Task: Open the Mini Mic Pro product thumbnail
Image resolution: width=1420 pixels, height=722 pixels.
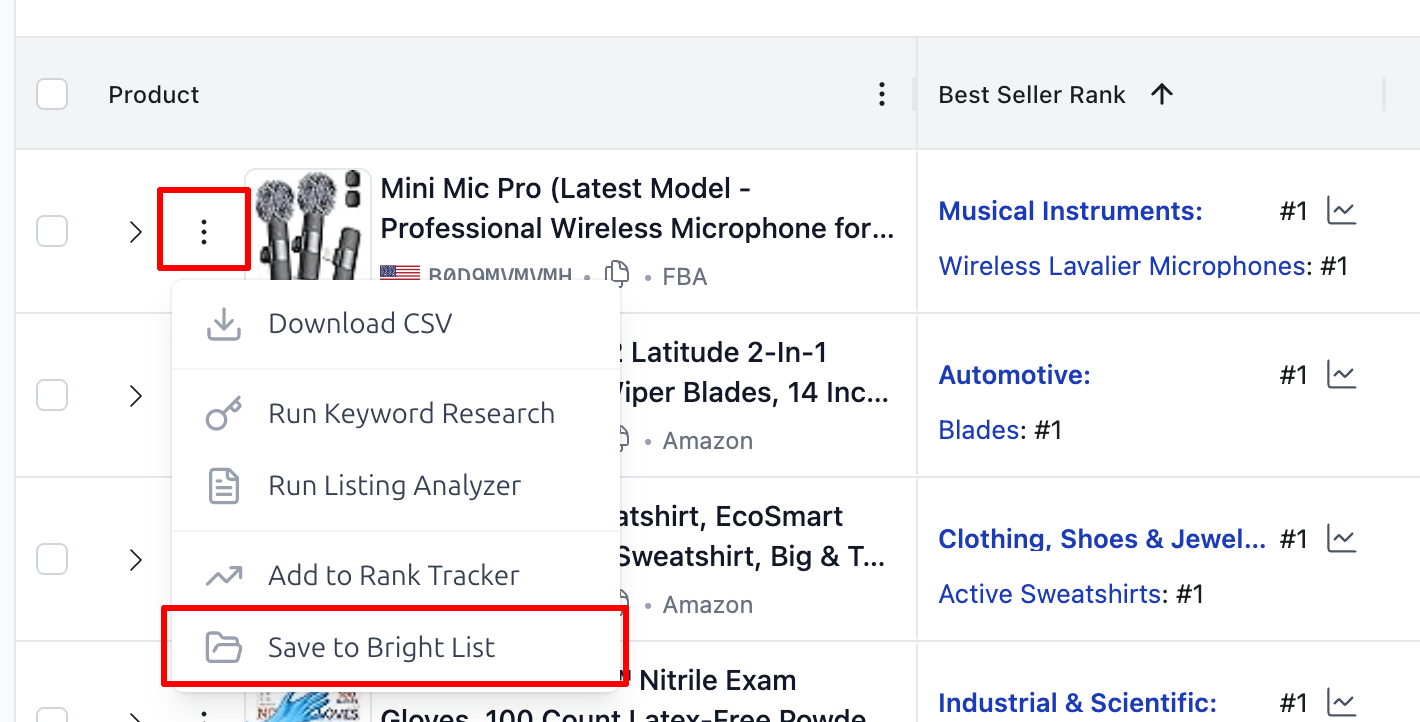Action: pyautogui.click(x=307, y=220)
